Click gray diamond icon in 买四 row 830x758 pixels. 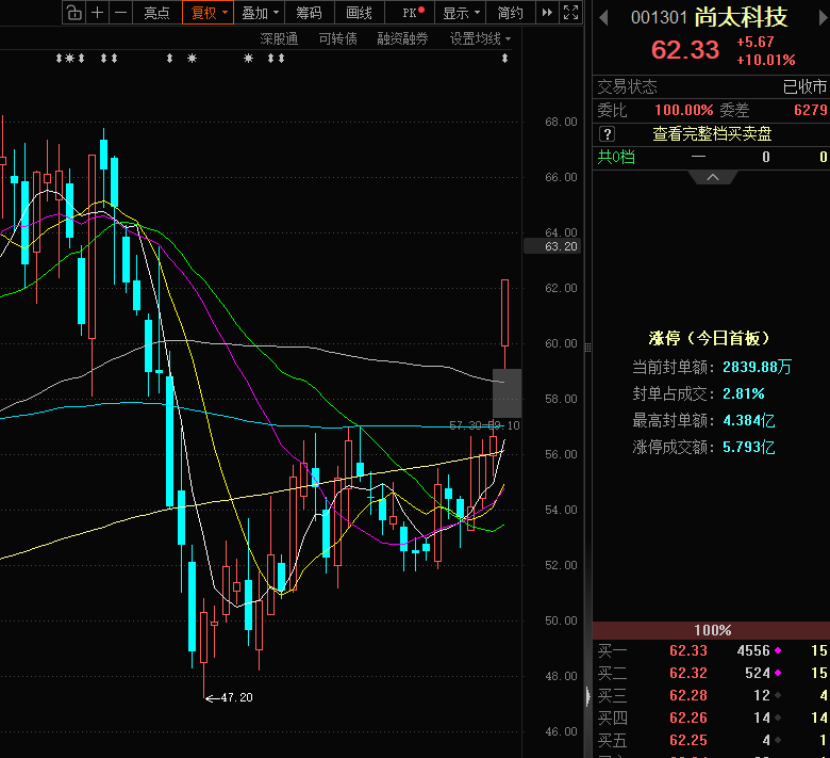pos(778,718)
